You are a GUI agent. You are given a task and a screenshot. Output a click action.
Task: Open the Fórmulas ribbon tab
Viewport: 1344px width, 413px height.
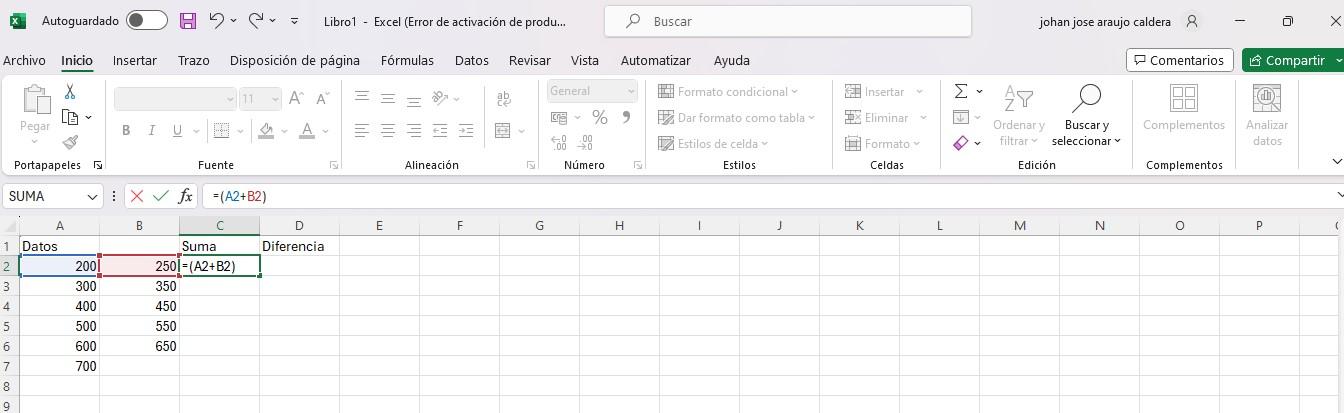[x=407, y=60]
